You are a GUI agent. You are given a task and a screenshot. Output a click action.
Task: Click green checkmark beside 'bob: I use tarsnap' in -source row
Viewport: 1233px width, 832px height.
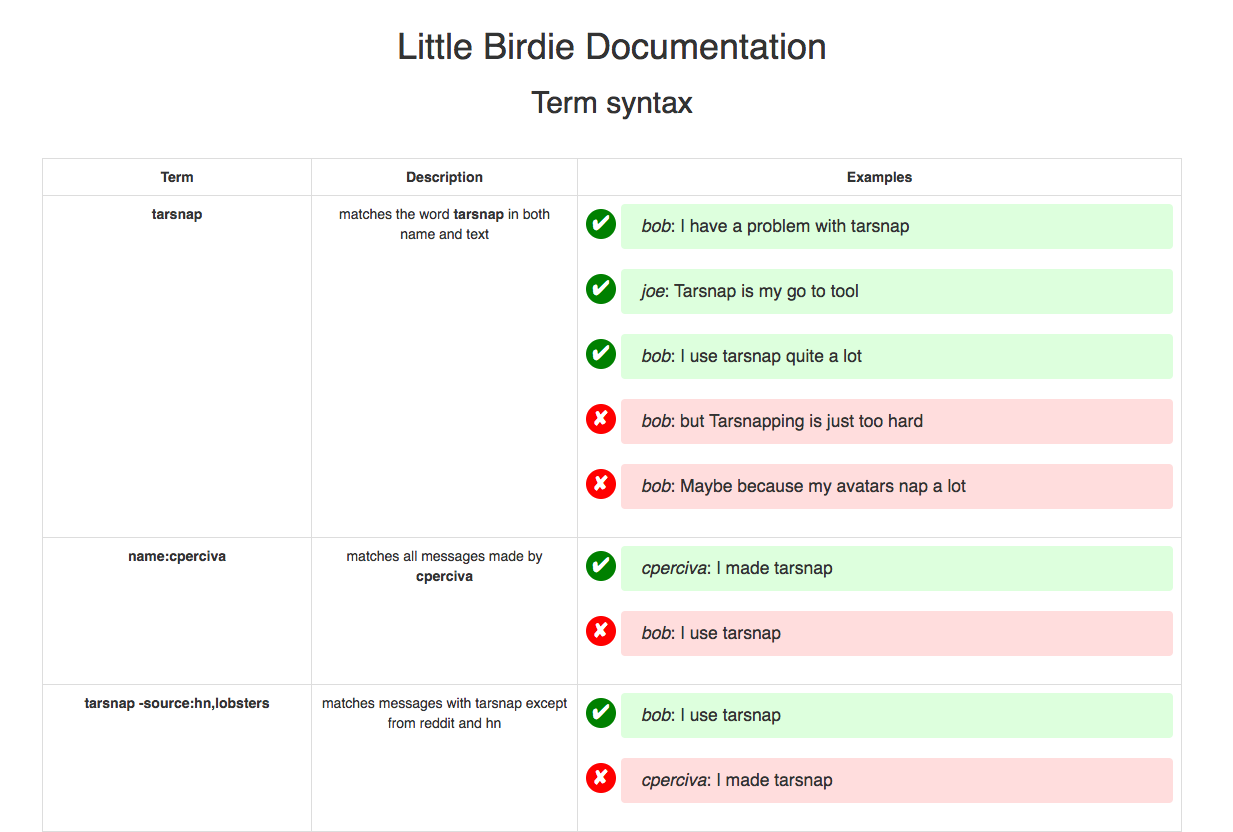pos(600,713)
